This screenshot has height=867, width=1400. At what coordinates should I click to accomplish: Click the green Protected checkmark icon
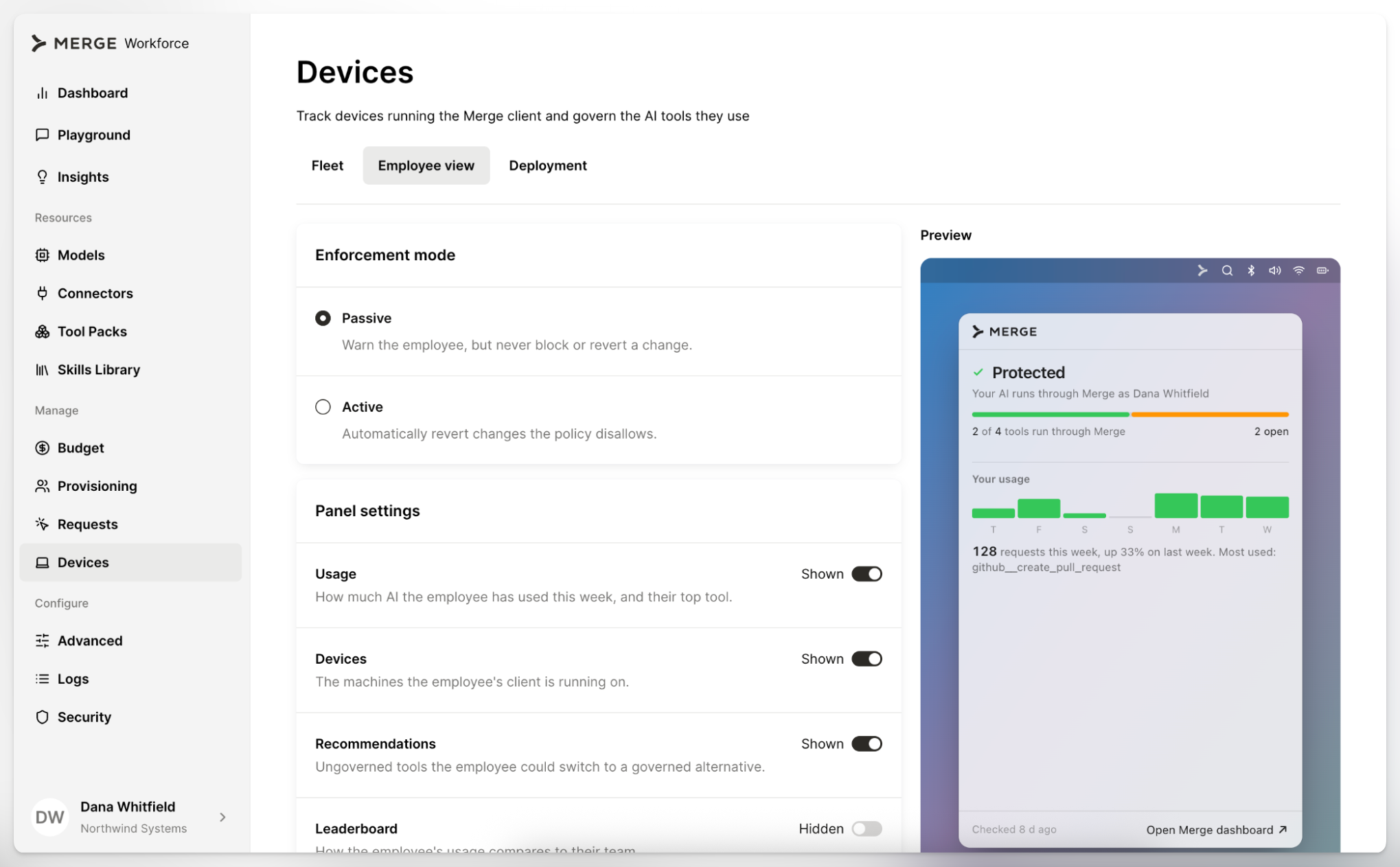[x=978, y=372]
